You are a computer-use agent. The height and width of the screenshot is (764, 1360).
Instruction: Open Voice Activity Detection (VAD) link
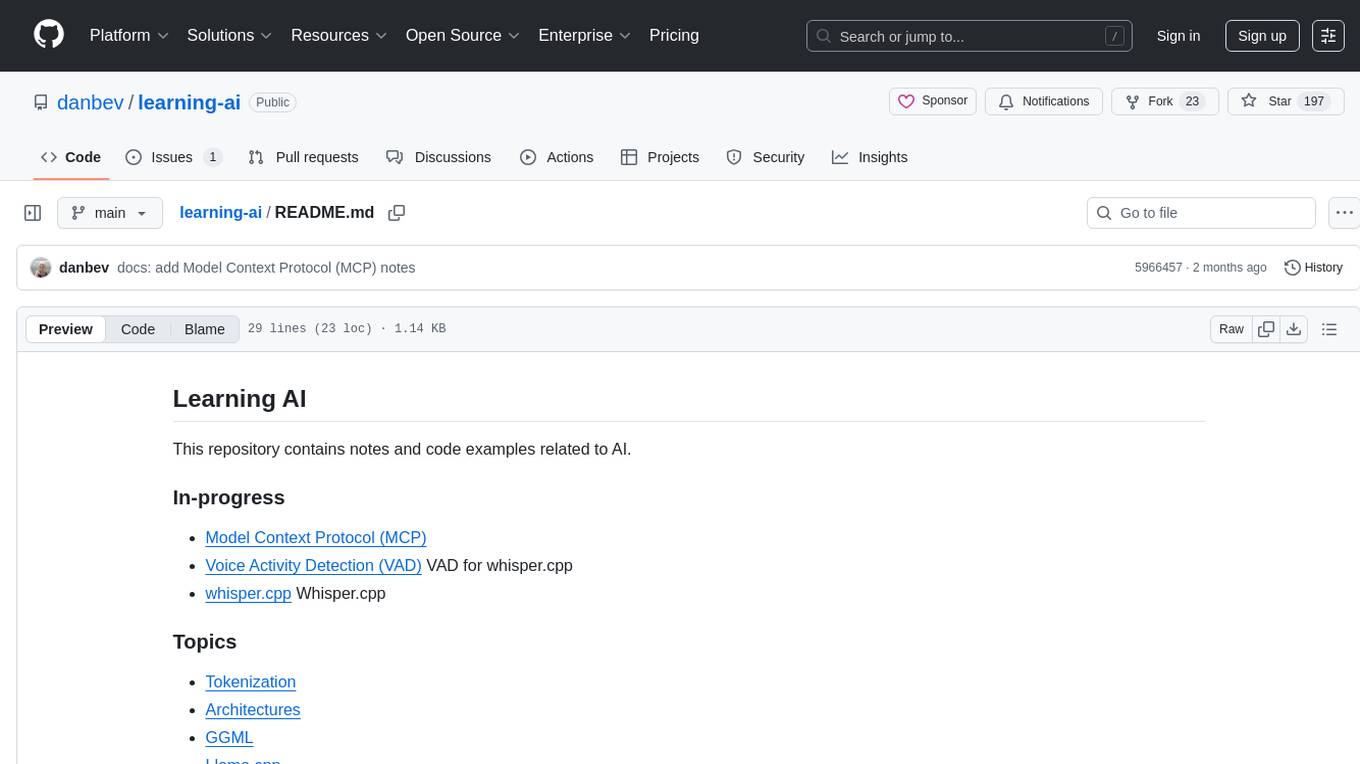point(313,565)
